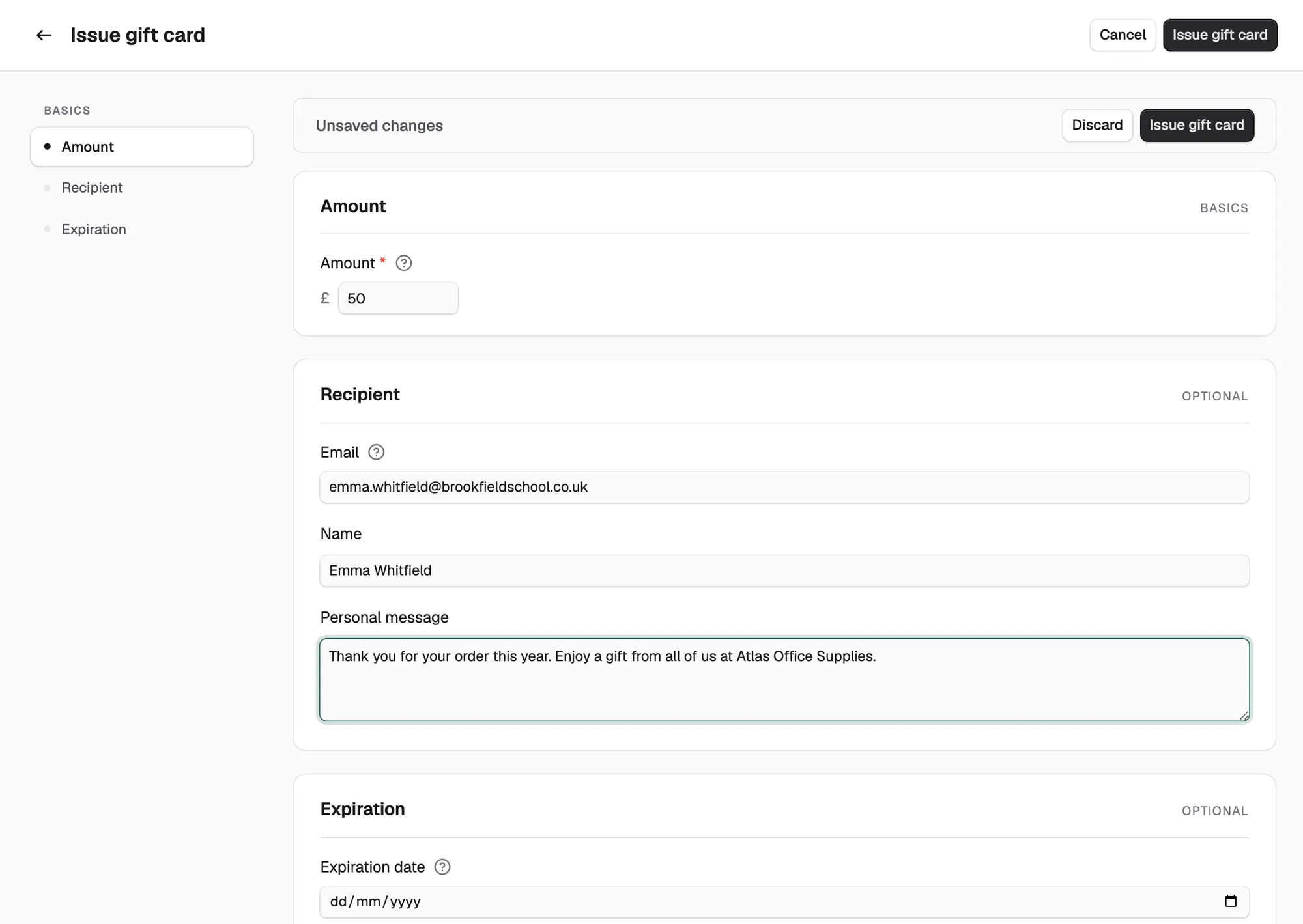Click the 'Issue gift card' page title

(x=138, y=35)
